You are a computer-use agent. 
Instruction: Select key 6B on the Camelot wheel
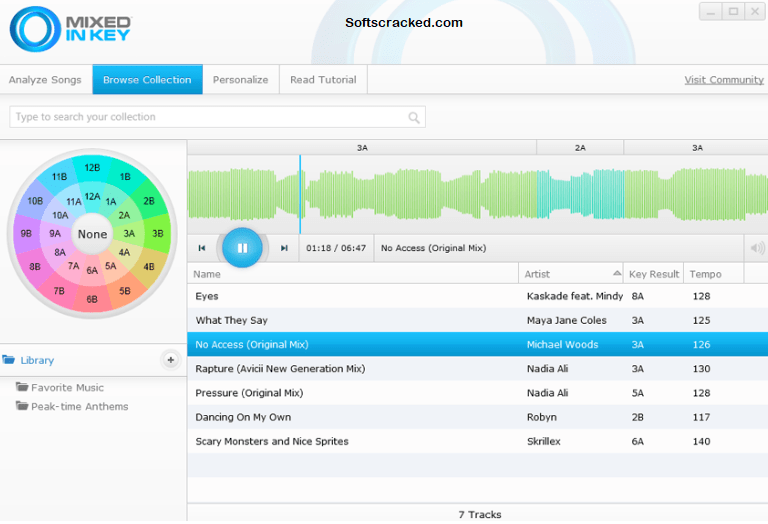92,299
